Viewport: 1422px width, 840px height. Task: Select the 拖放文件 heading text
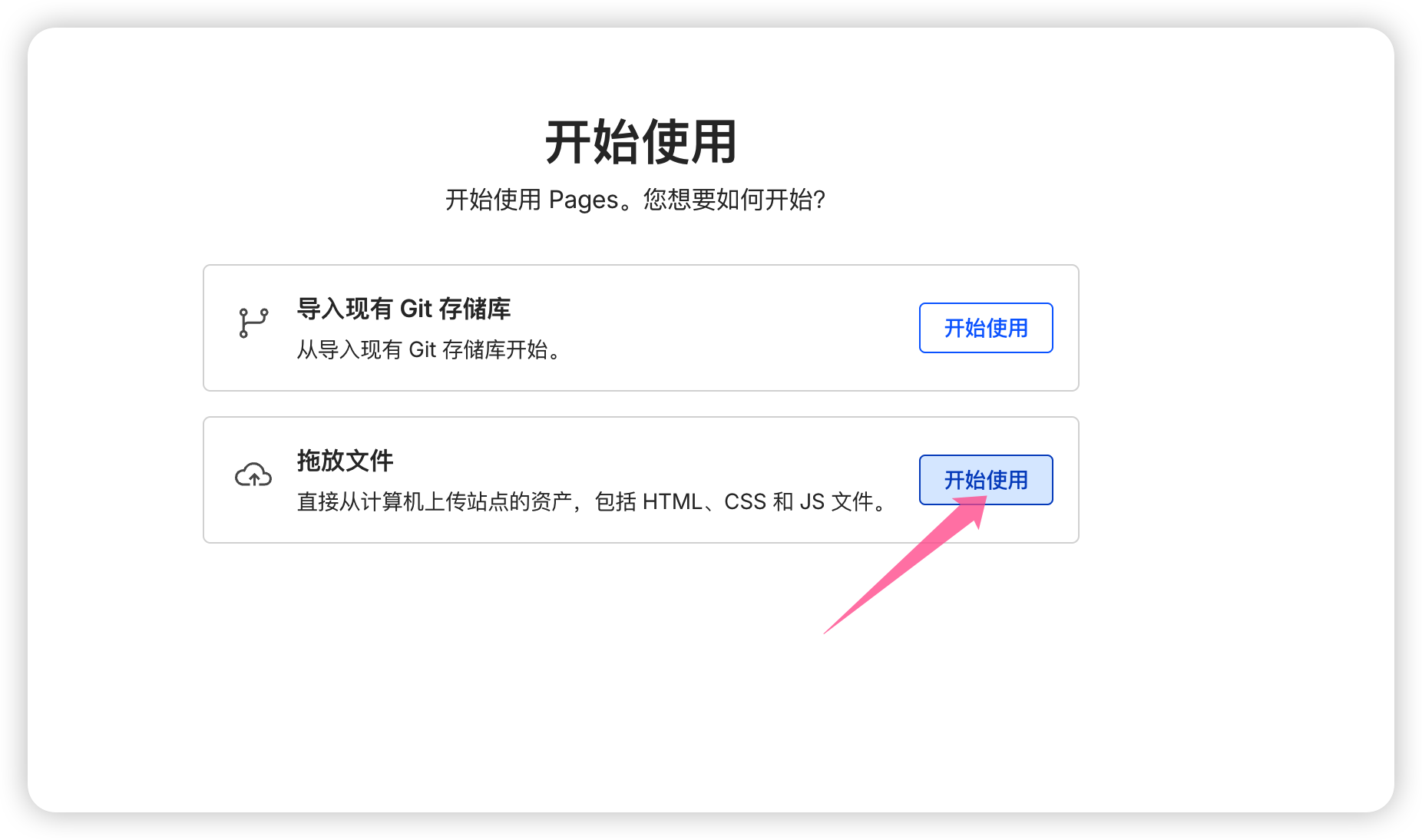coord(345,461)
